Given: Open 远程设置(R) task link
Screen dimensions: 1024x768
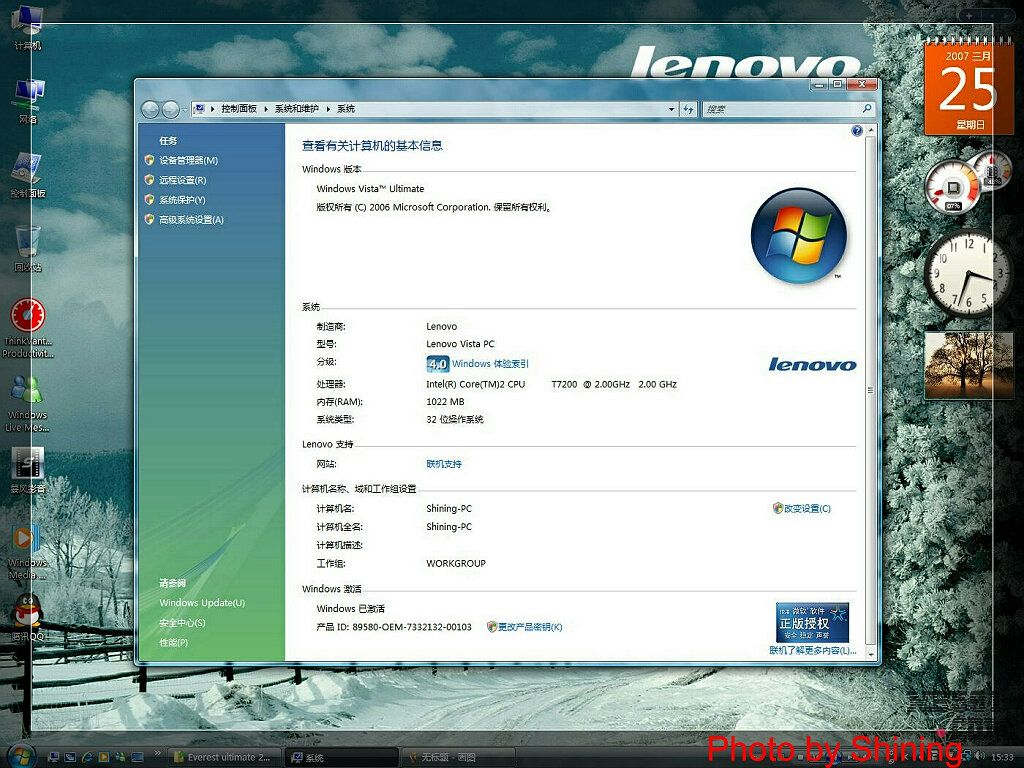Looking at the screenshot, I should pos(182,180).
